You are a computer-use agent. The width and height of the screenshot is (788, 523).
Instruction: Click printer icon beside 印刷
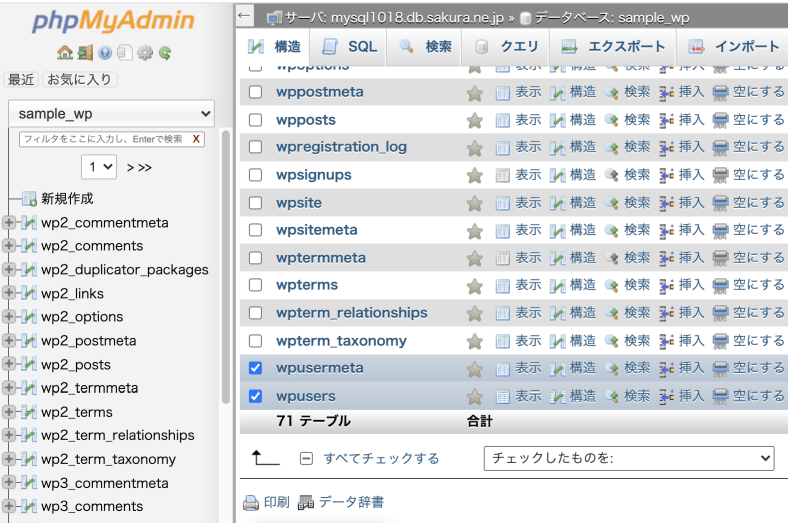point(251,502)
